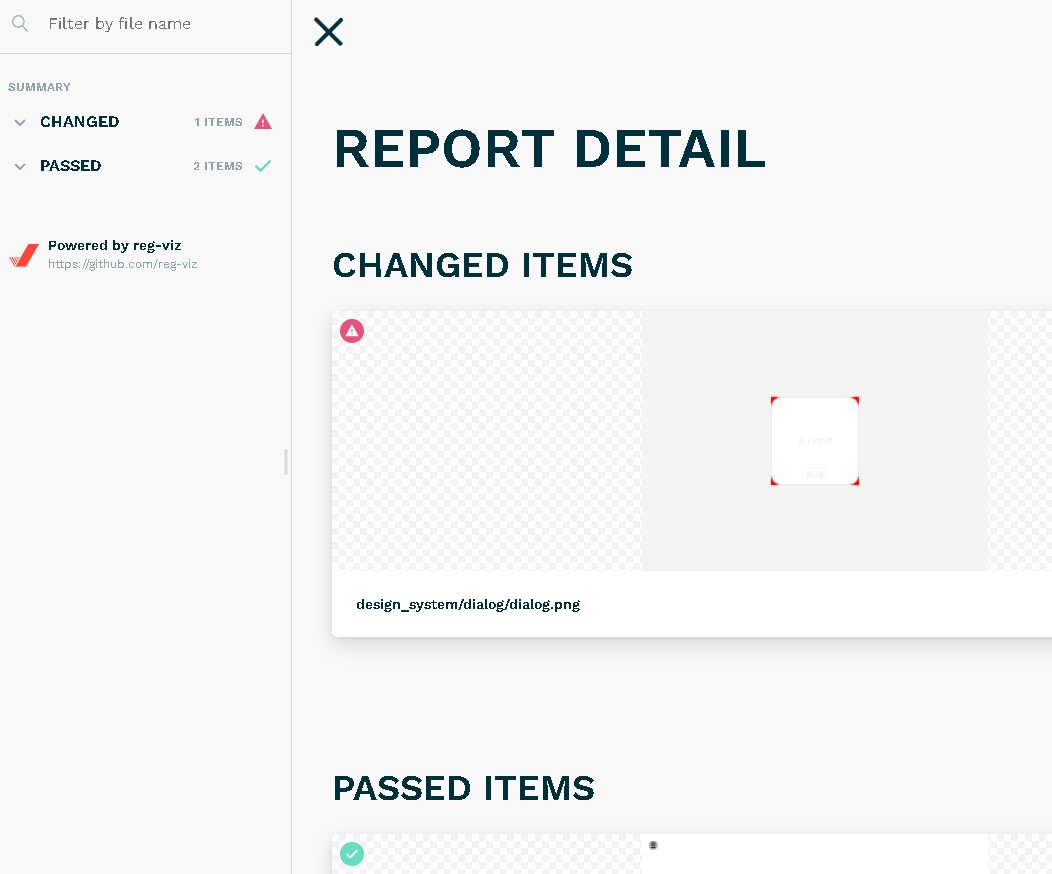Open the dialog.png diff thumbnail
Screen dimensions: 1052x874
click(814, 441)
